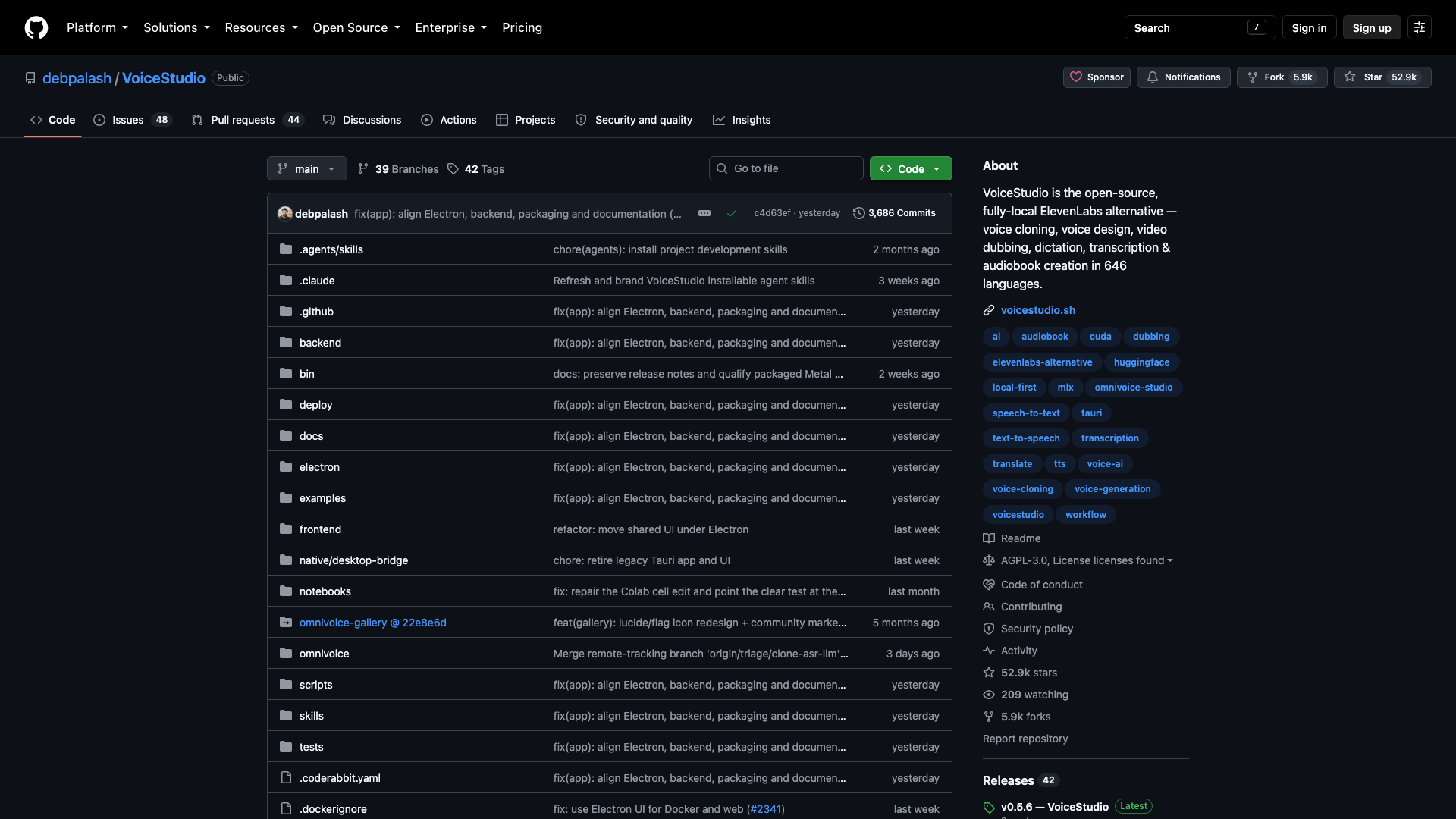This screenshot has width=1456, height=819.
Task: Open the 39 Branches link
Action: click(398, 168)
